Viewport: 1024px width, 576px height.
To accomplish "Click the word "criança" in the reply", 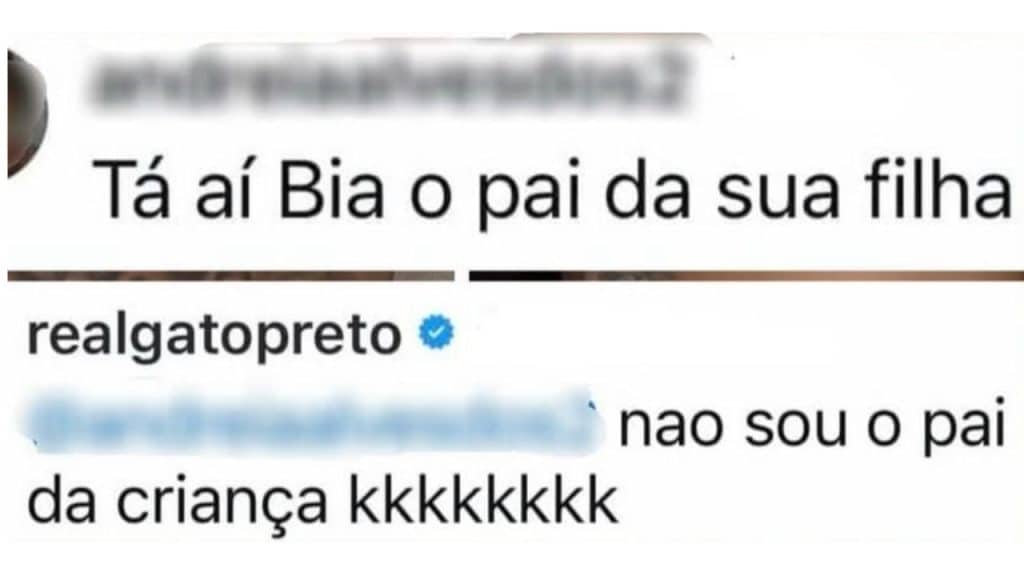I will point(220,506).
